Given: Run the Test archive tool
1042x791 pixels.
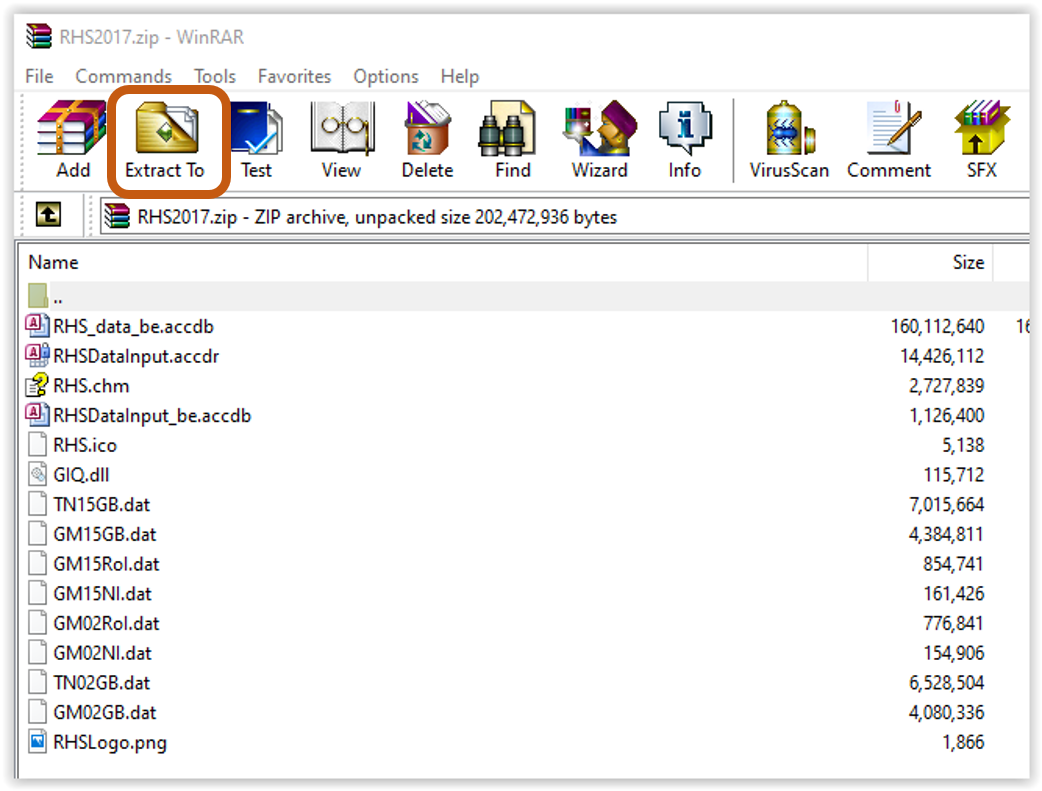Looking at the screenshot, I should 256,140.
